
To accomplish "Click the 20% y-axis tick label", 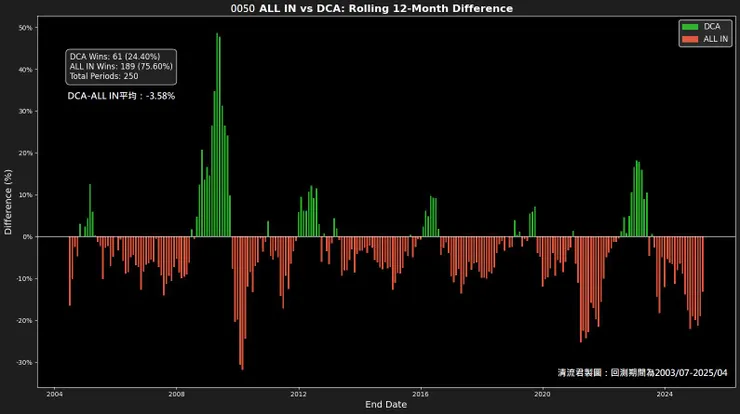I will tap(26, 153).
